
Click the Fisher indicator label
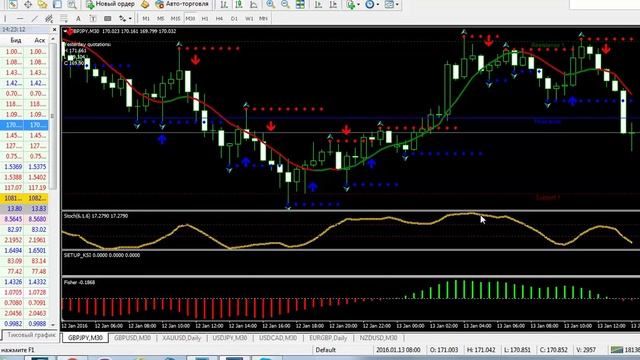(x=79, y=282)
